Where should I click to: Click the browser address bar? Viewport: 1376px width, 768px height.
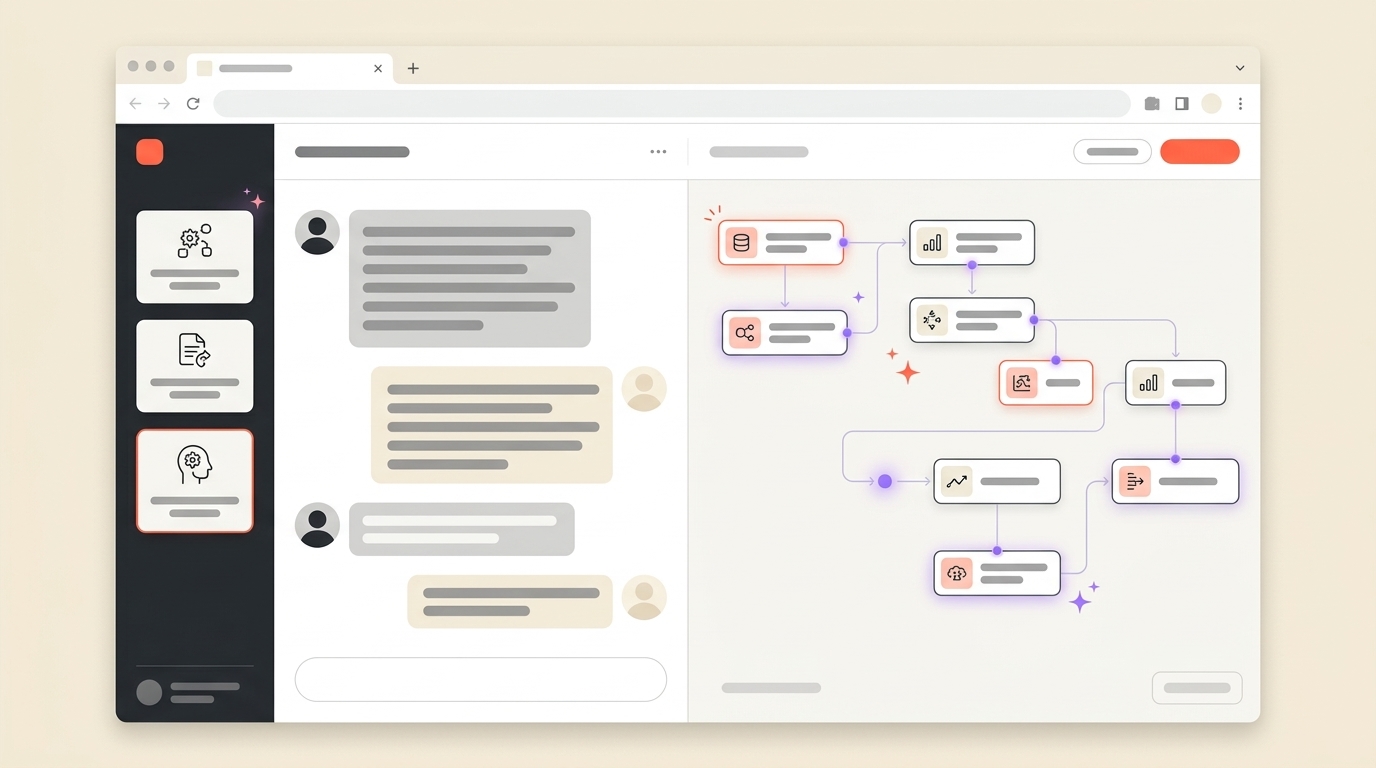point(672,104)
